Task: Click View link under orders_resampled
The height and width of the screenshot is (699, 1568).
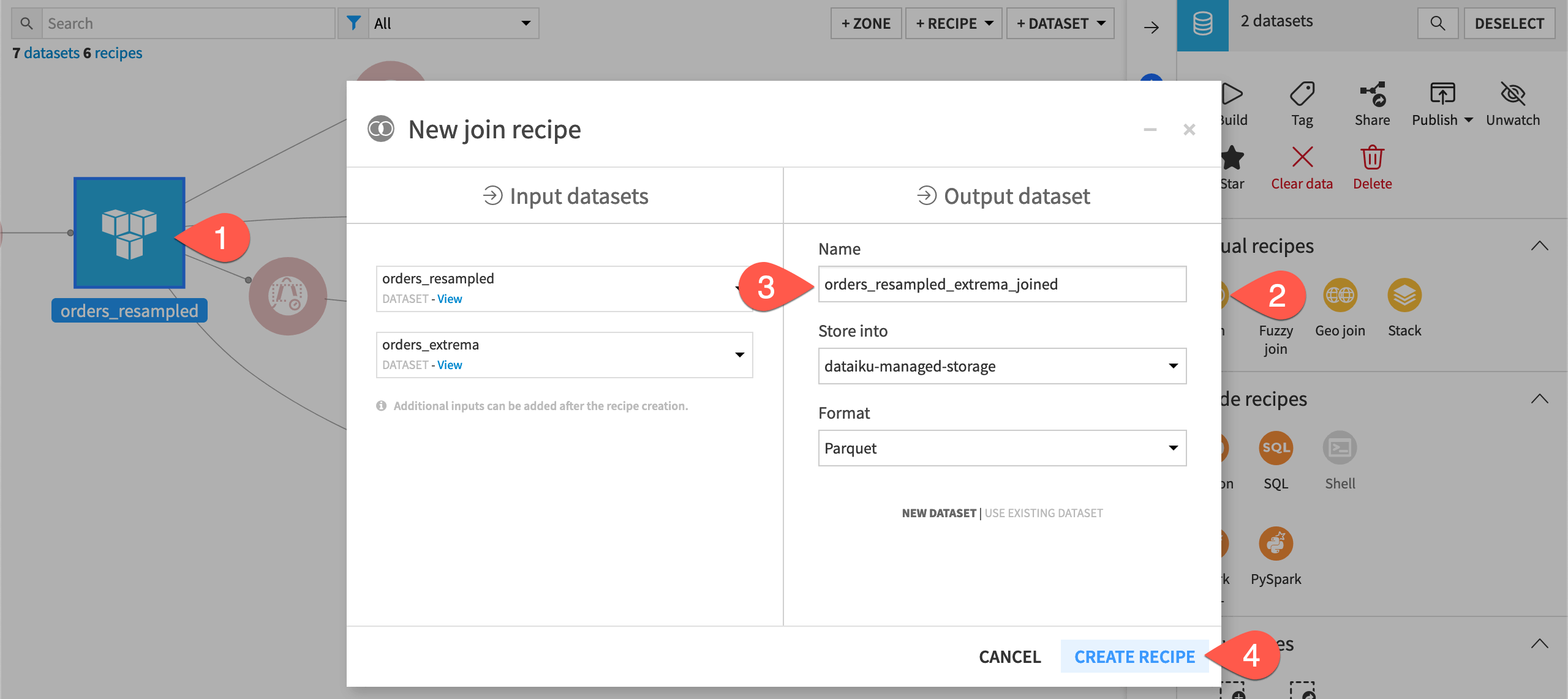Action: point(450,299)
